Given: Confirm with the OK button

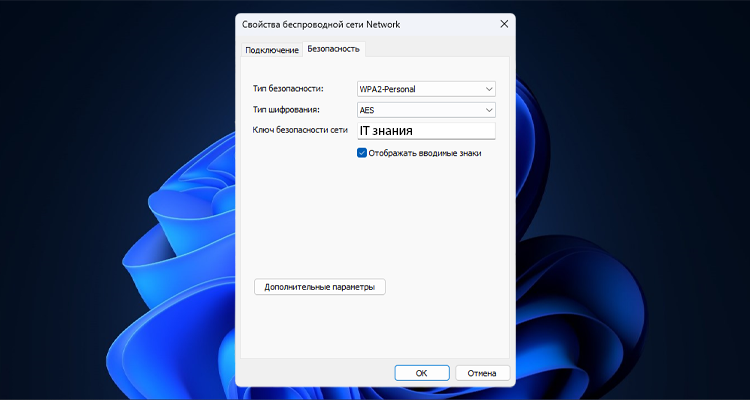Looking at the screenshot, I should pyautogui.click(x=421, y=373).
